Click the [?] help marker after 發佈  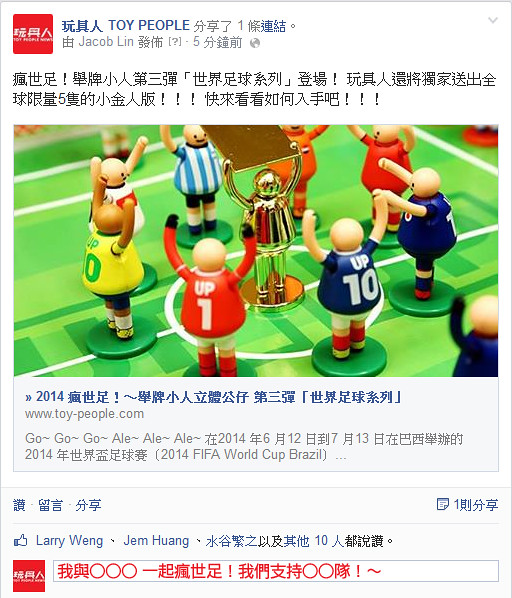[x=175, y=42]
